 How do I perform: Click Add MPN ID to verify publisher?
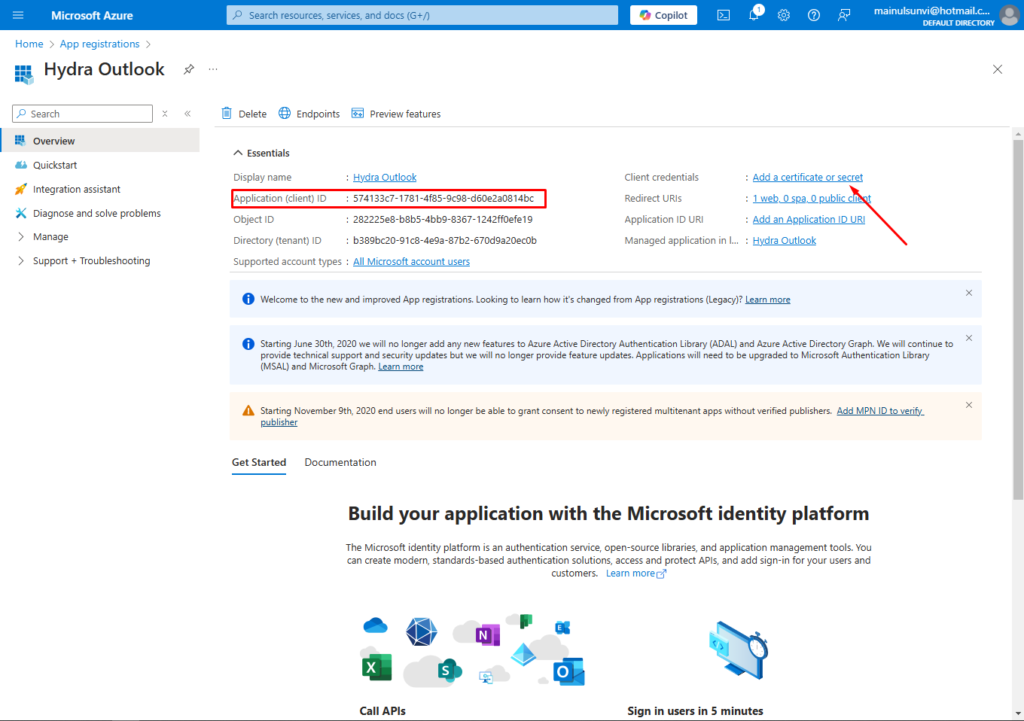pos(880,411)
